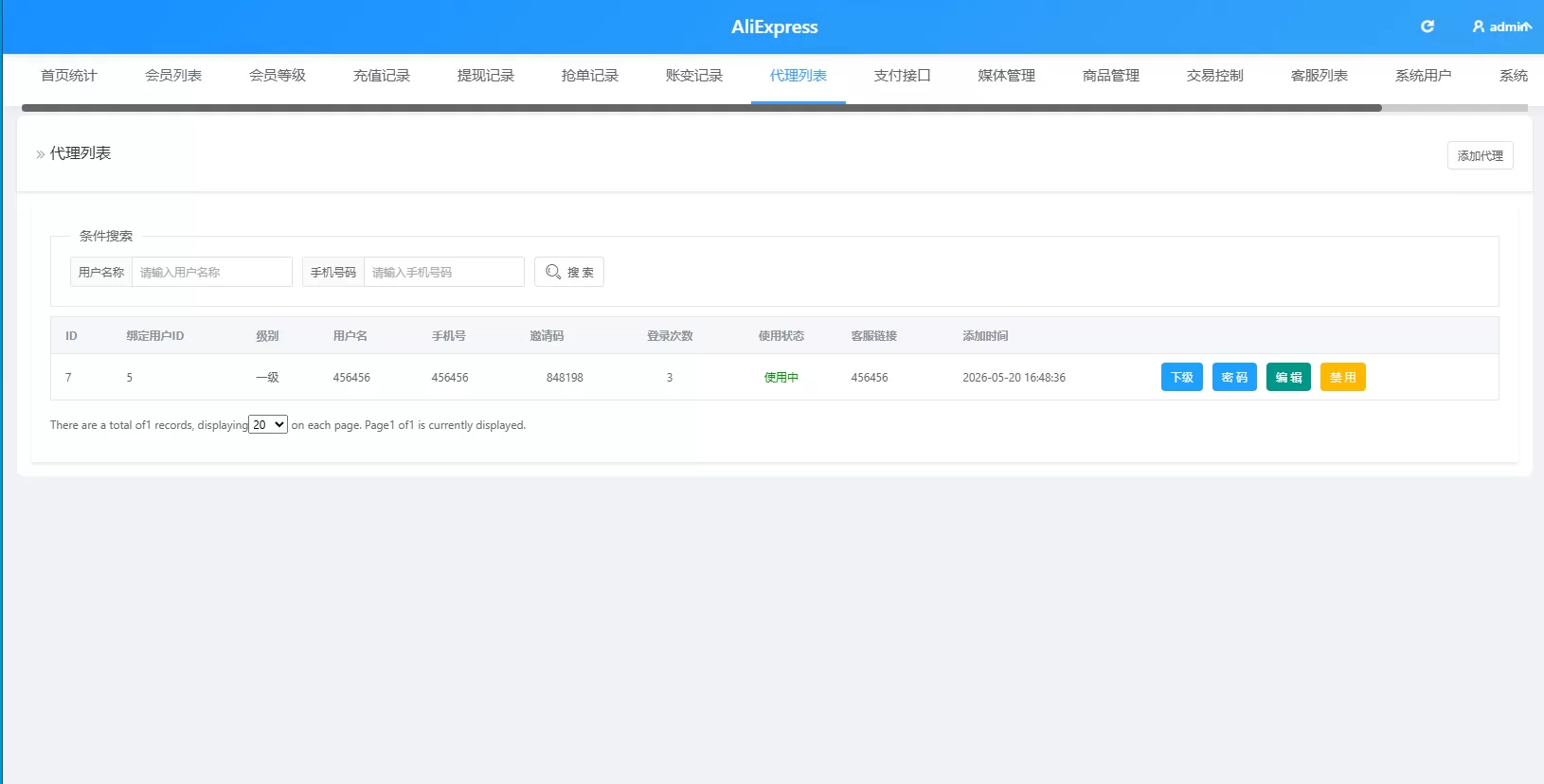Open 支付接口 tab
Viewport: 1544px width, 784px height.
(903, 76)
